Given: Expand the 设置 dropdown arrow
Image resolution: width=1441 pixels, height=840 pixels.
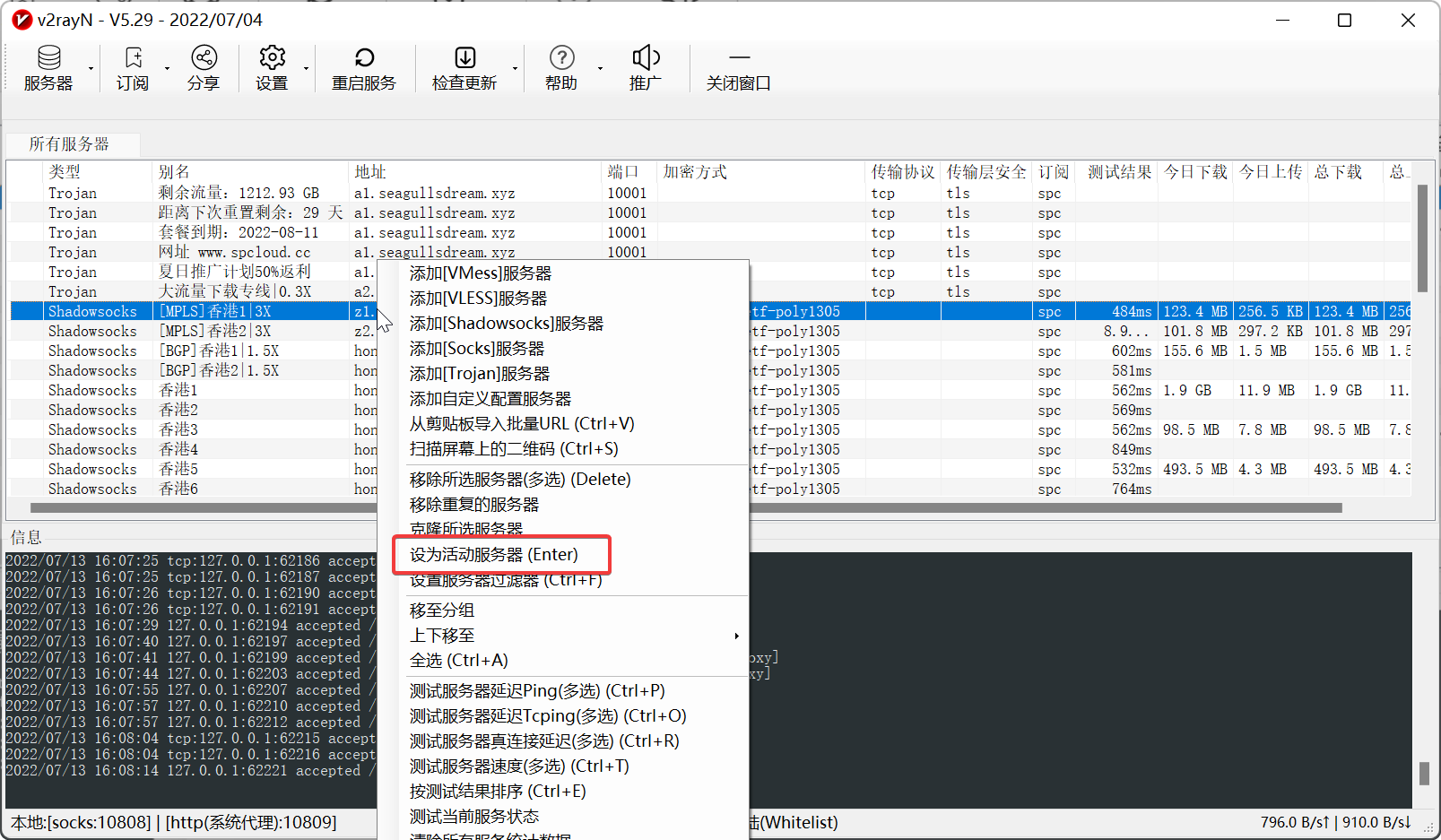Looking at the screenshot, I should tap(306, 69).
